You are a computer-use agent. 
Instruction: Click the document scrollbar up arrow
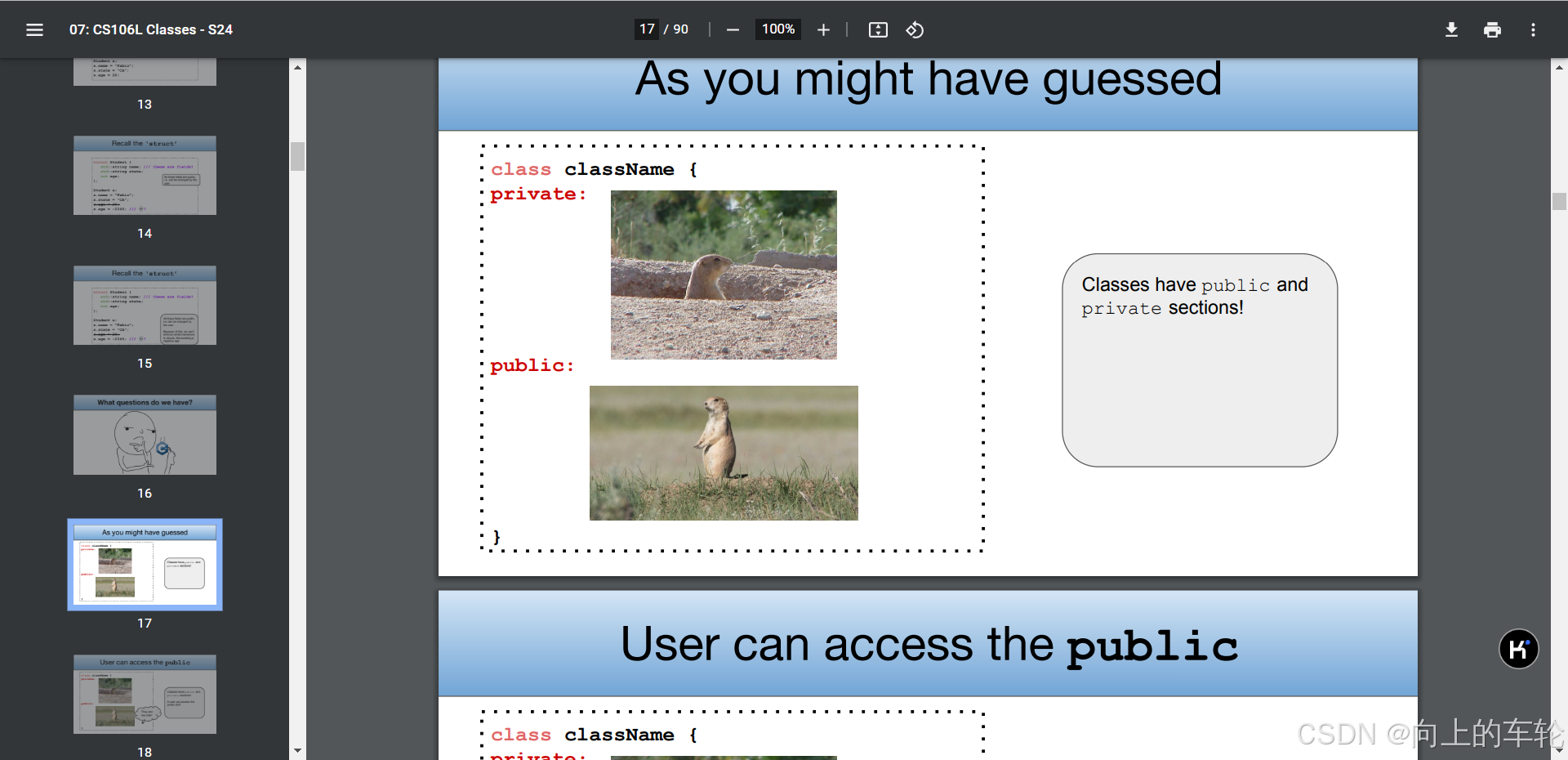pos(1559,67)
